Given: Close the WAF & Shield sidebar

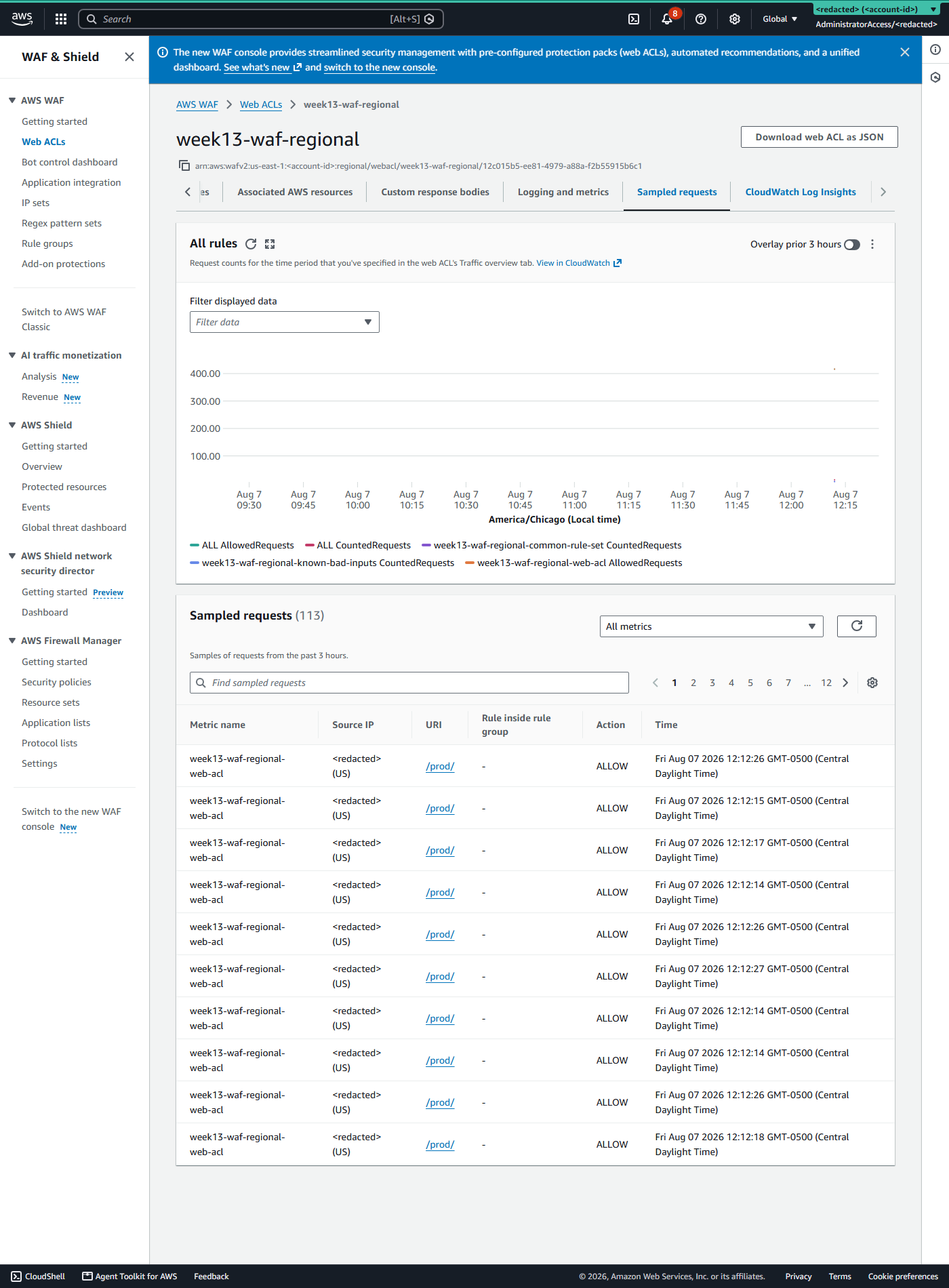Looking at the screenshot, I should pyautogui.click(x=129, y=57).
